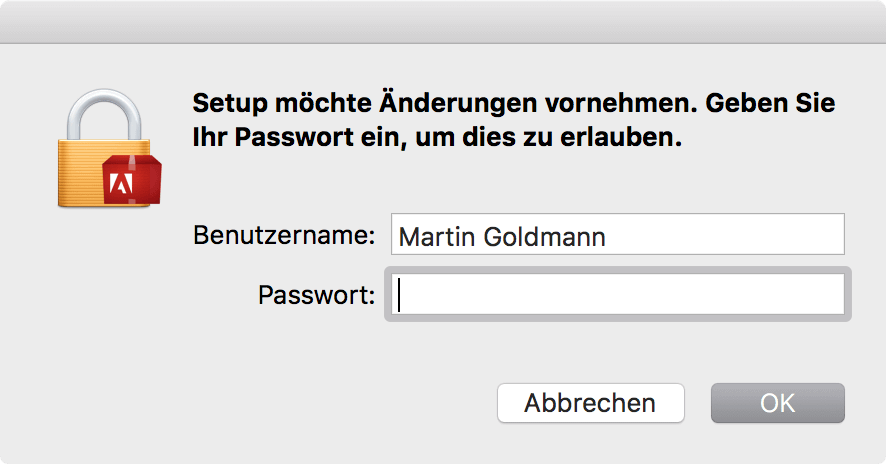
Task: Cancel the dialog with Abbrechen
Action: (590, 403)
